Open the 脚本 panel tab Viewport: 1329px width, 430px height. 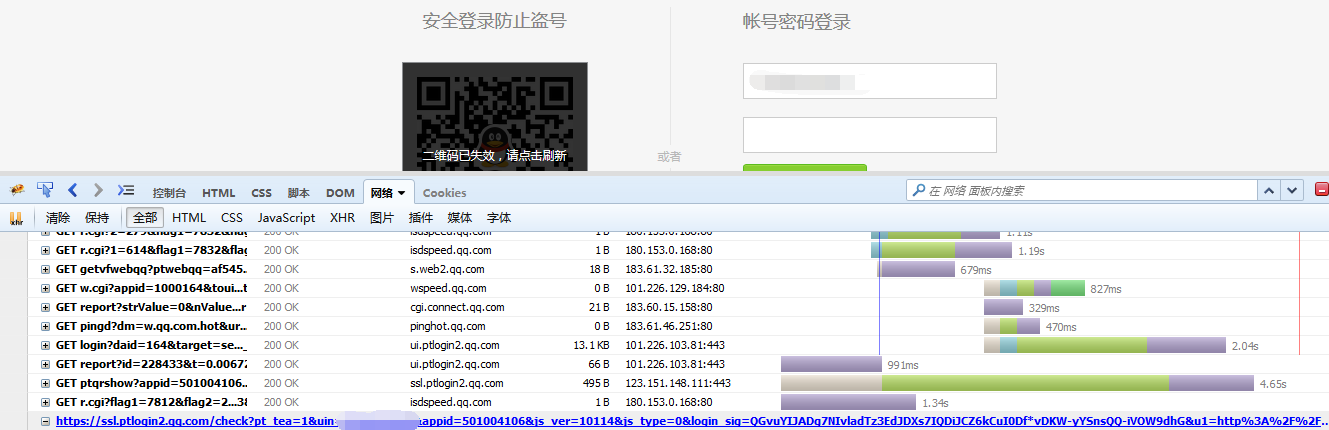pos(299,193)
